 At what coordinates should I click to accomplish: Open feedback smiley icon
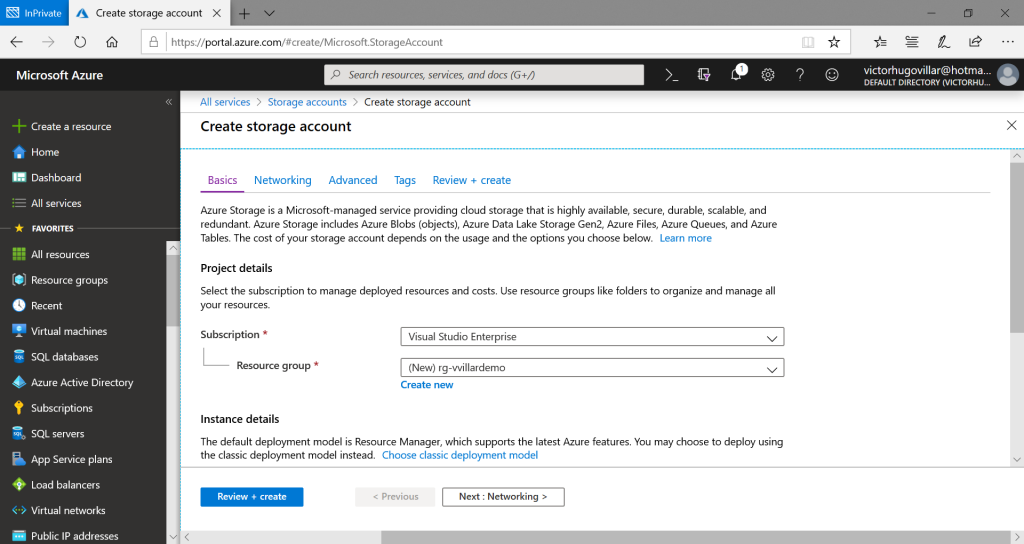click(x=831, y=75)
